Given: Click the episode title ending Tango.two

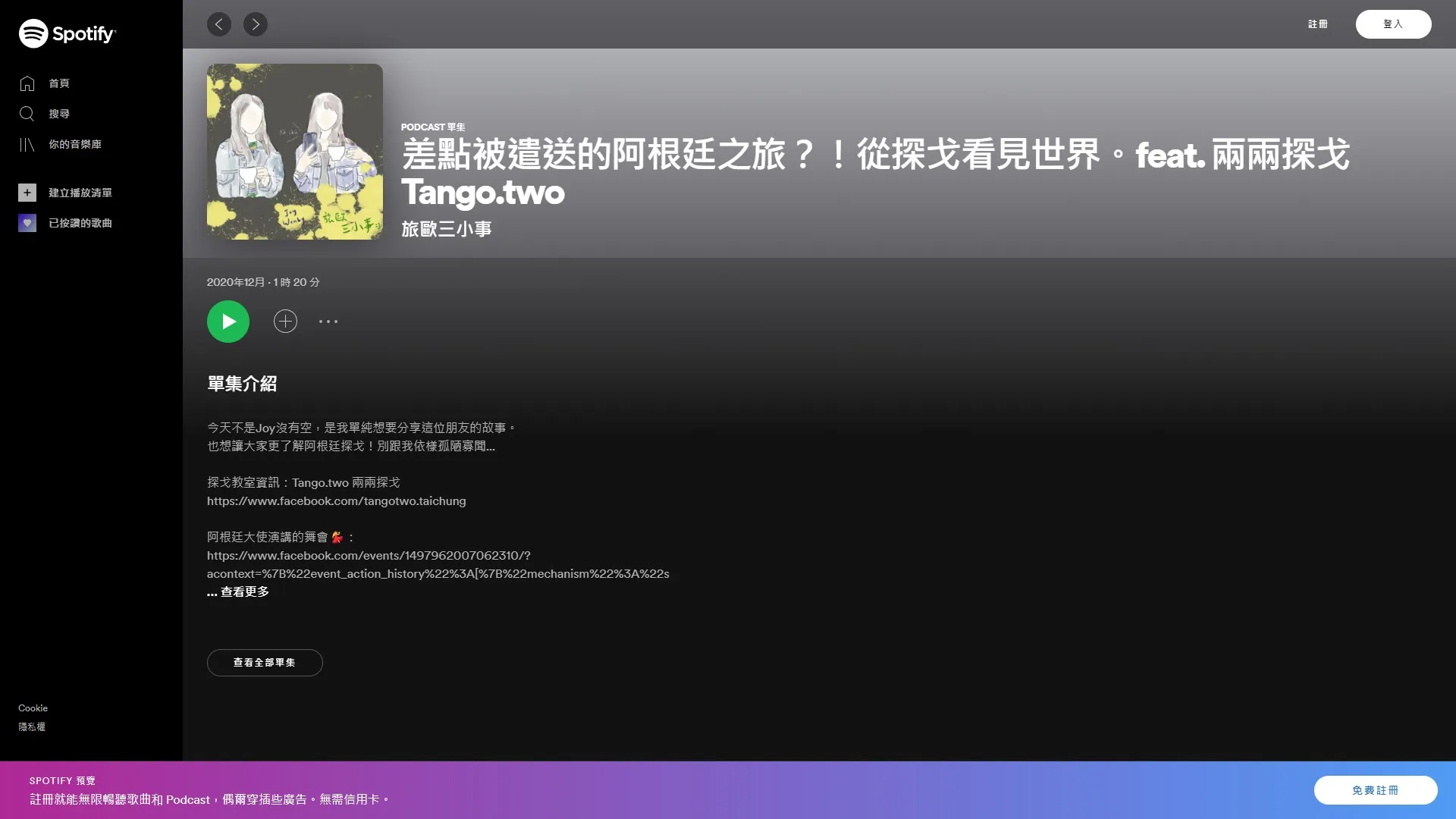Looking at the screenshot, I should (875, 173).
